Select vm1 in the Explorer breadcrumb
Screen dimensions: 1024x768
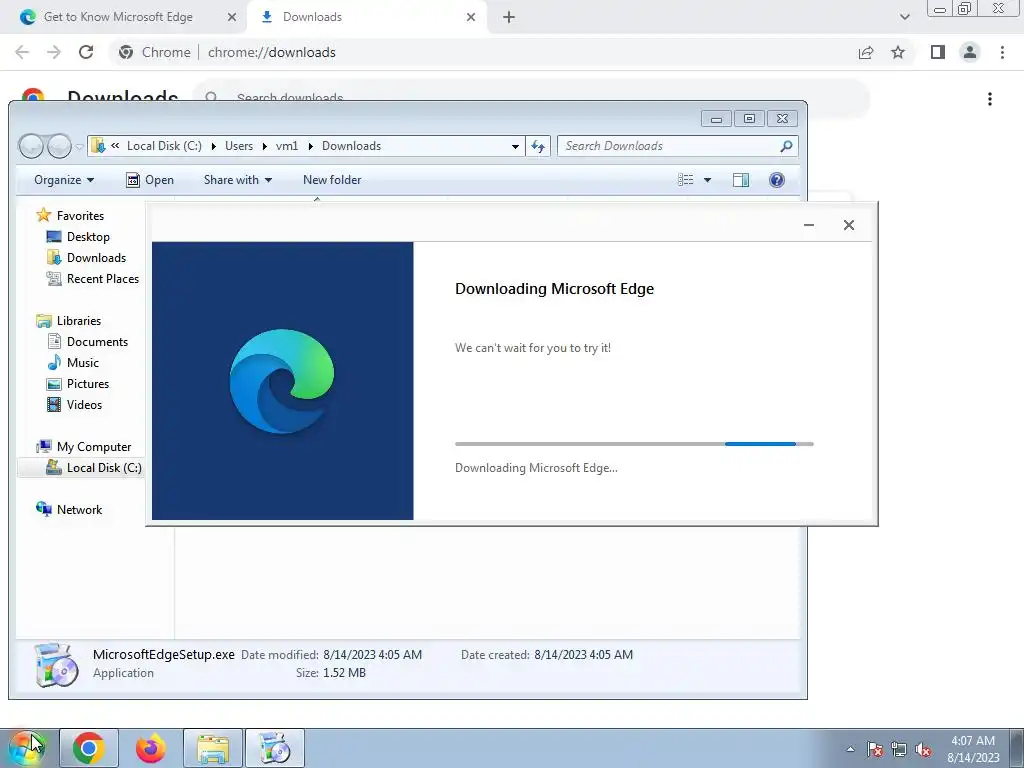coord(287,146)
